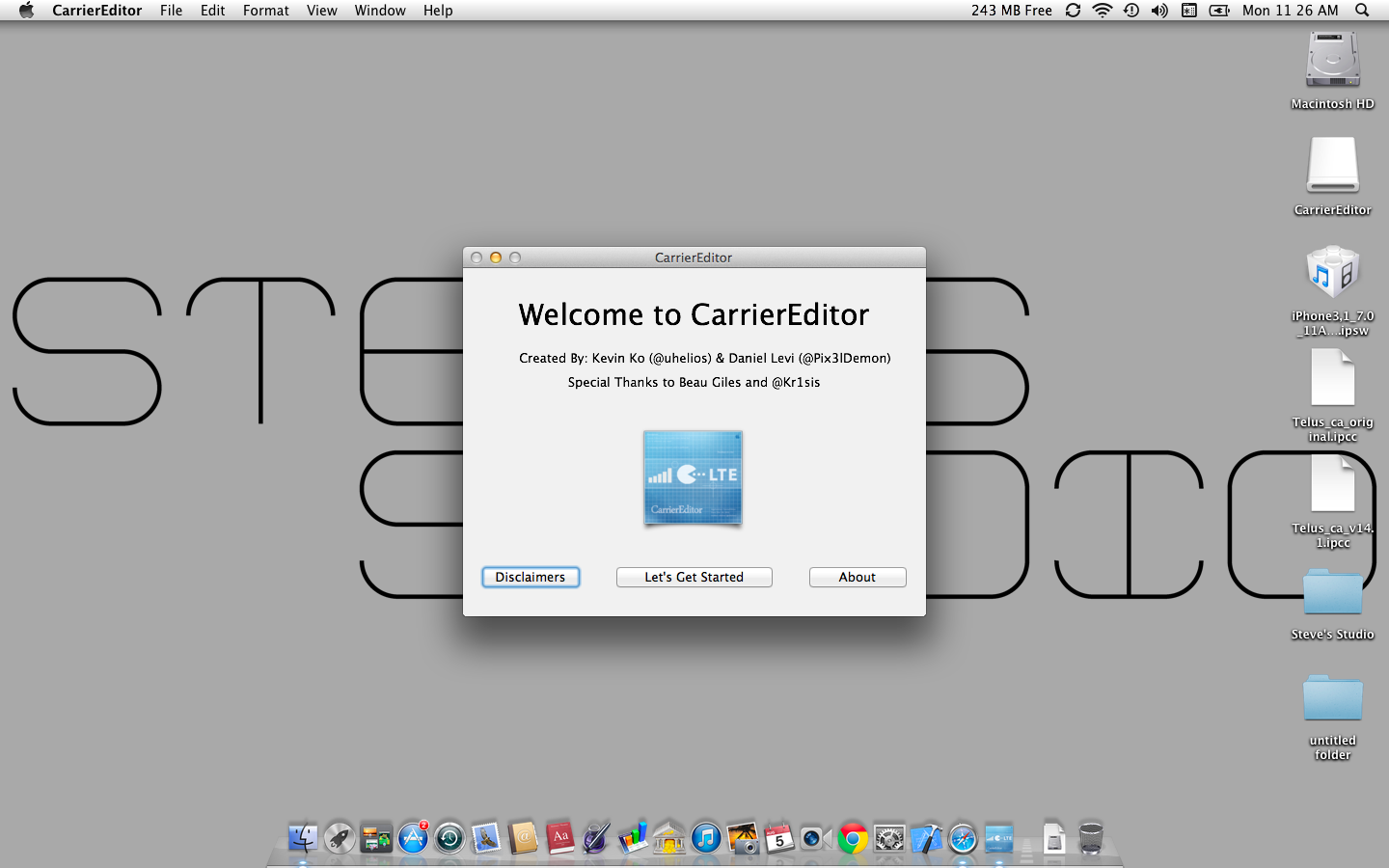Open Finder from the Dock
Viewport: 1389px width, 868px height.
pos(303,837)
